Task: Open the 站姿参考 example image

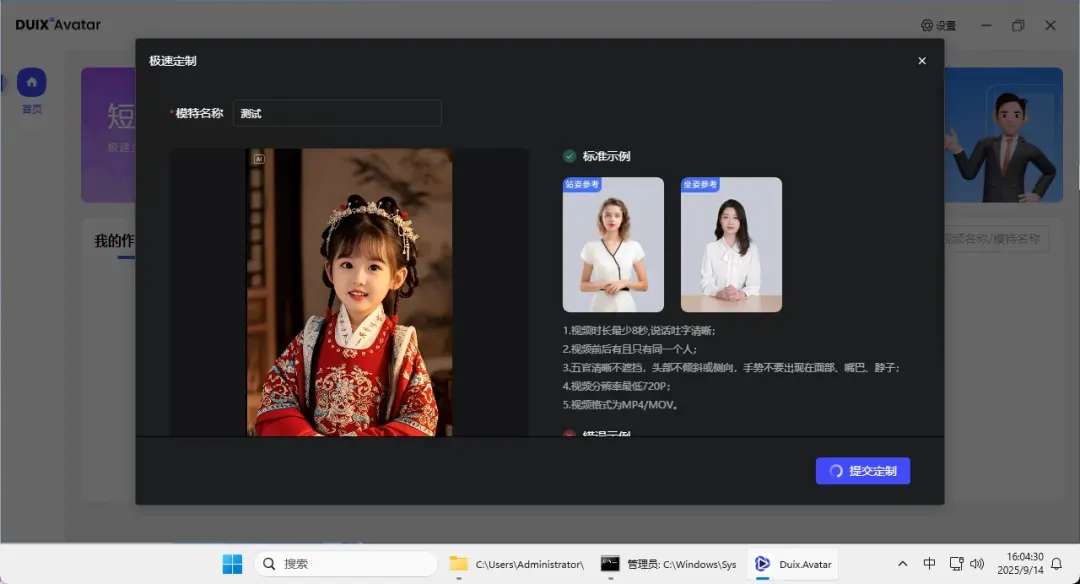Action: [613, 245]
